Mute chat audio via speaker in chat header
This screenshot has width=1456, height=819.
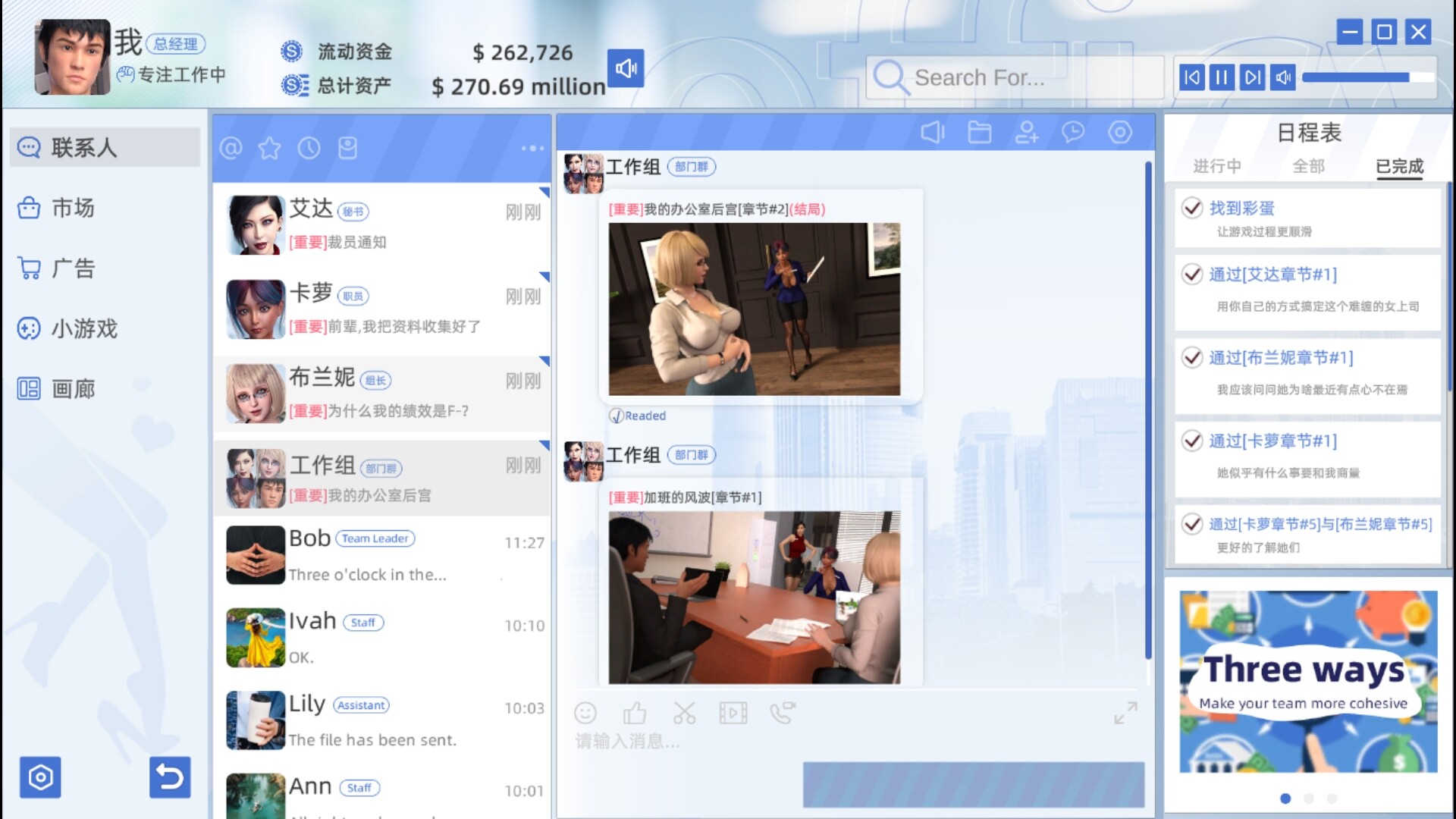click(x=932, y=132)
